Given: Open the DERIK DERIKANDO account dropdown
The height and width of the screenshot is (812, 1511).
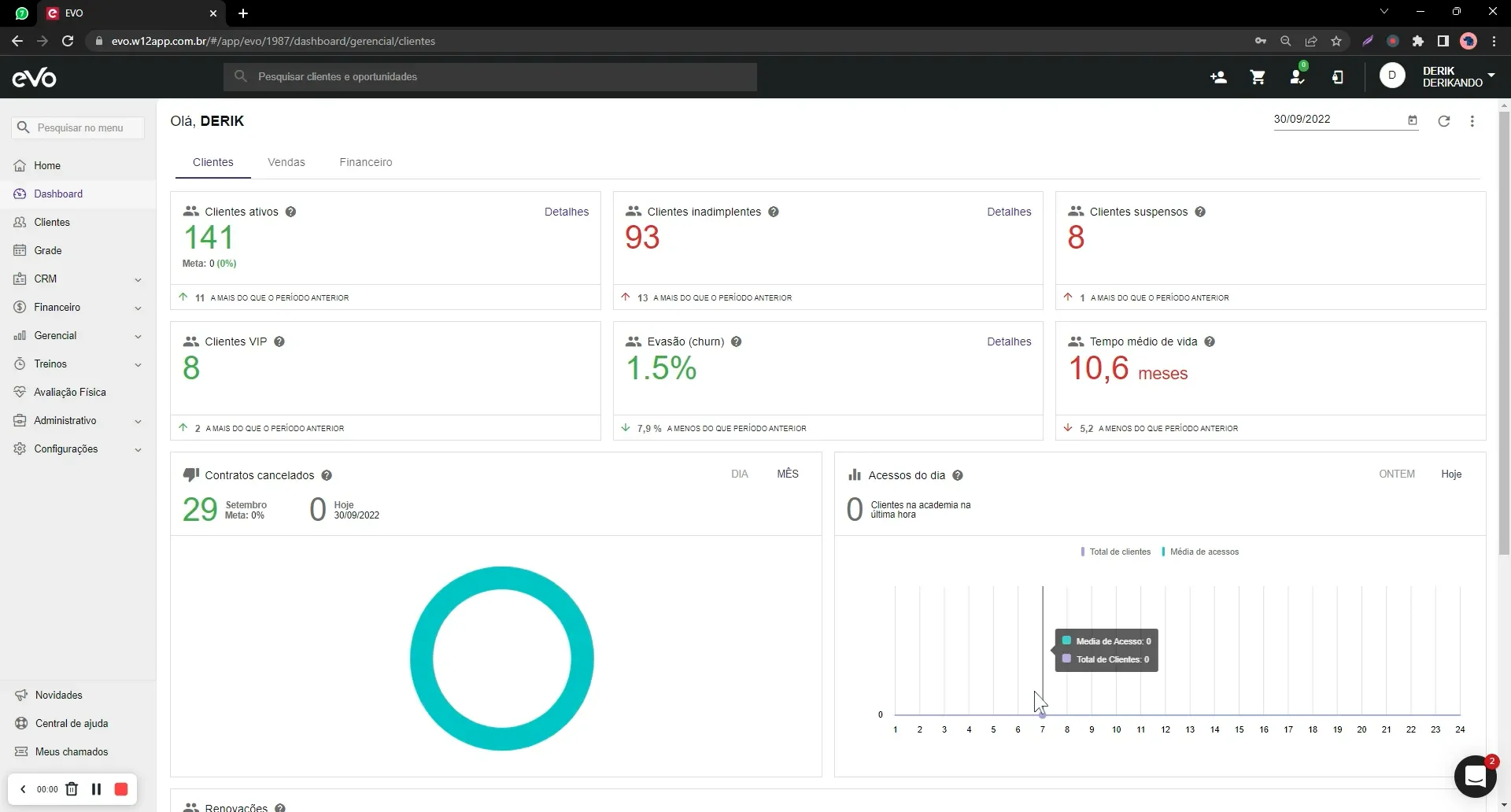Looking at the screenshot, I should coord(1452,76).
